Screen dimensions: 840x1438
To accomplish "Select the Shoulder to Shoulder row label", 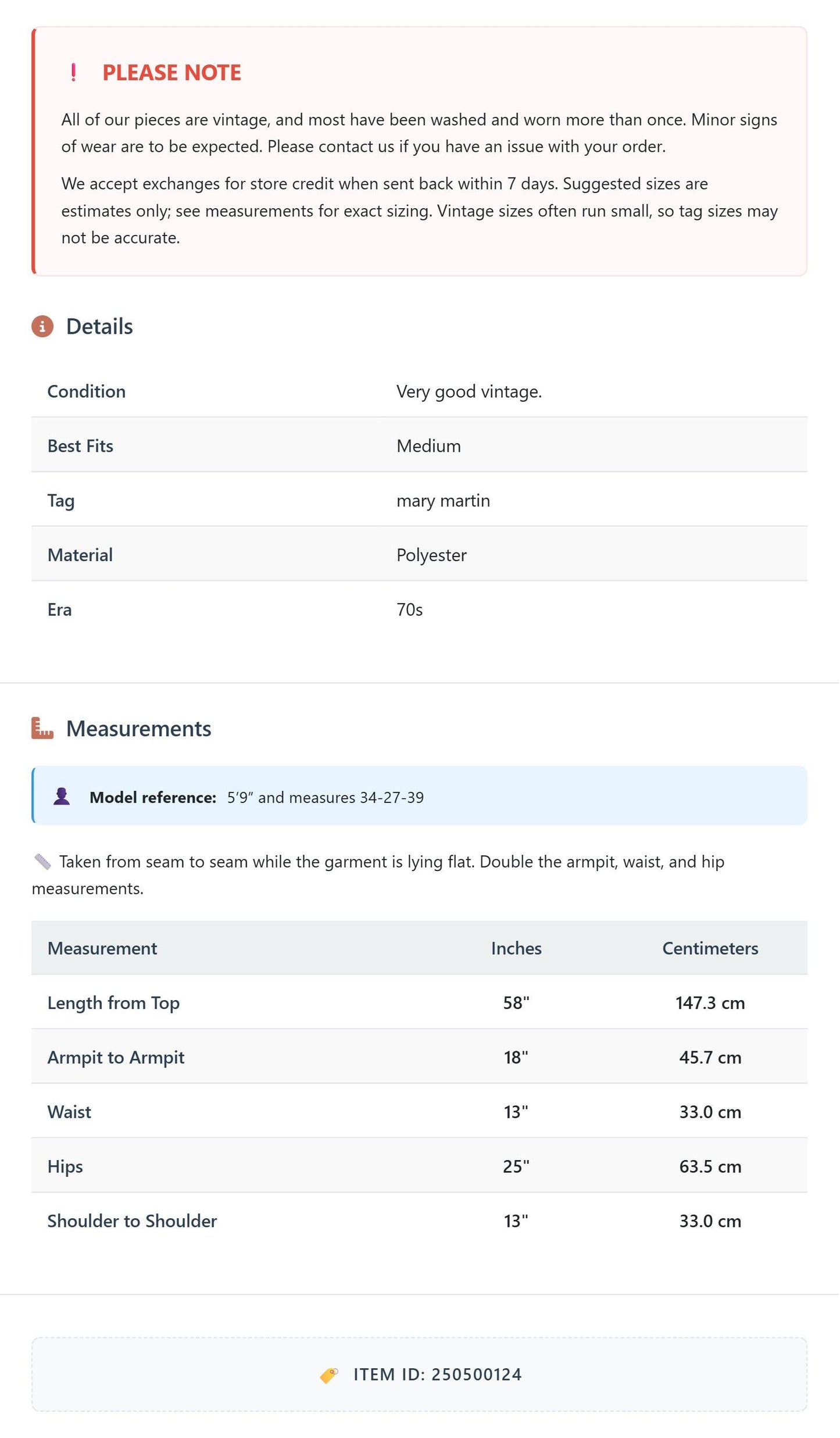I will 132,1221.
